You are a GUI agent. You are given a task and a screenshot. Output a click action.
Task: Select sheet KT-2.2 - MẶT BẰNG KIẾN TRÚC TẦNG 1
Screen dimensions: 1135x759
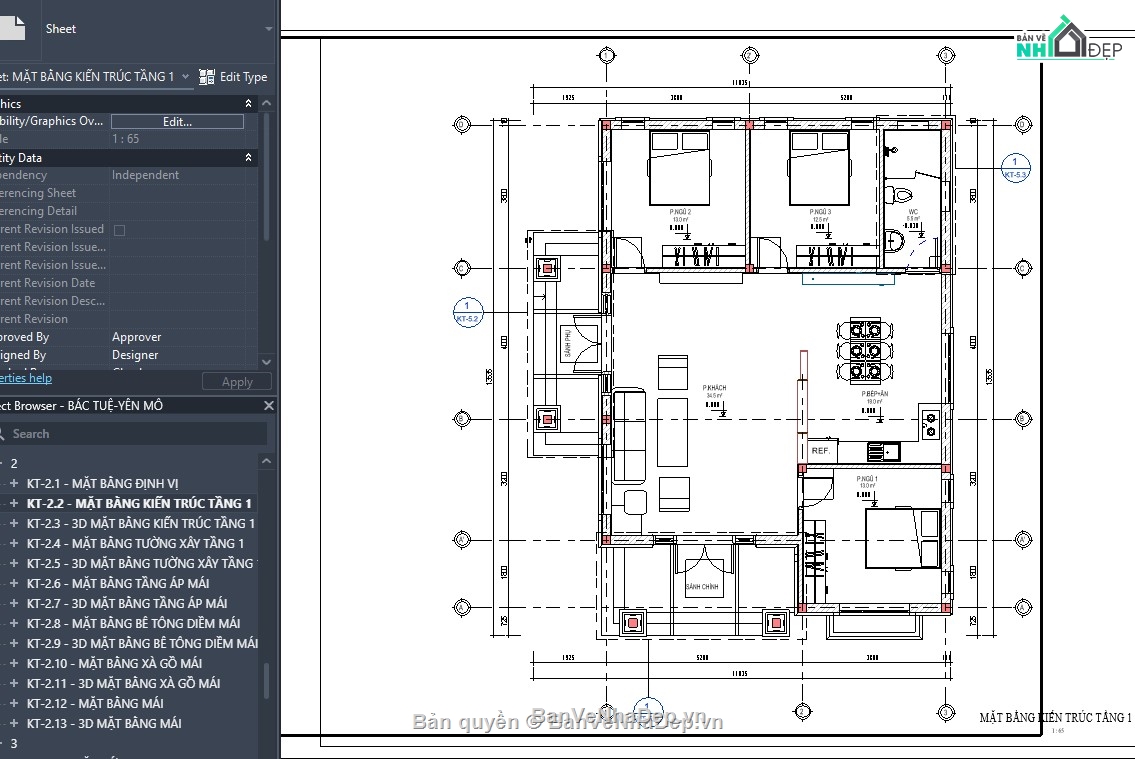[x=139, y=504]
